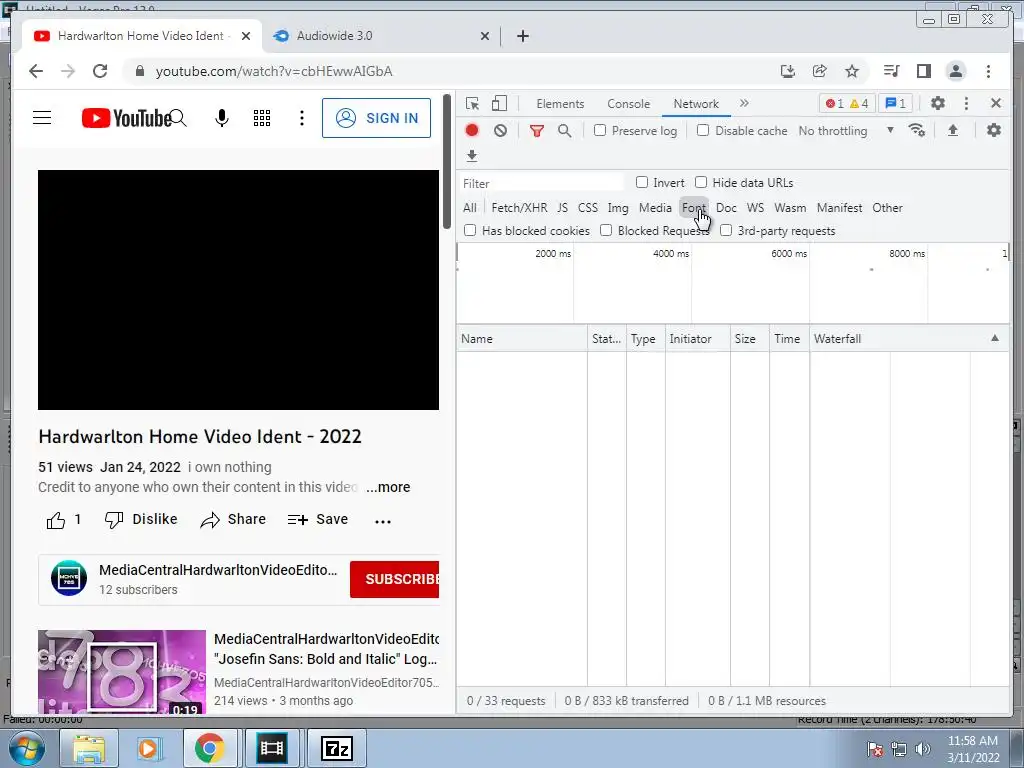Click the Josefin Sans video thumbnail
The height and width of the screenshot is (768, 1024).
[122, 671]
